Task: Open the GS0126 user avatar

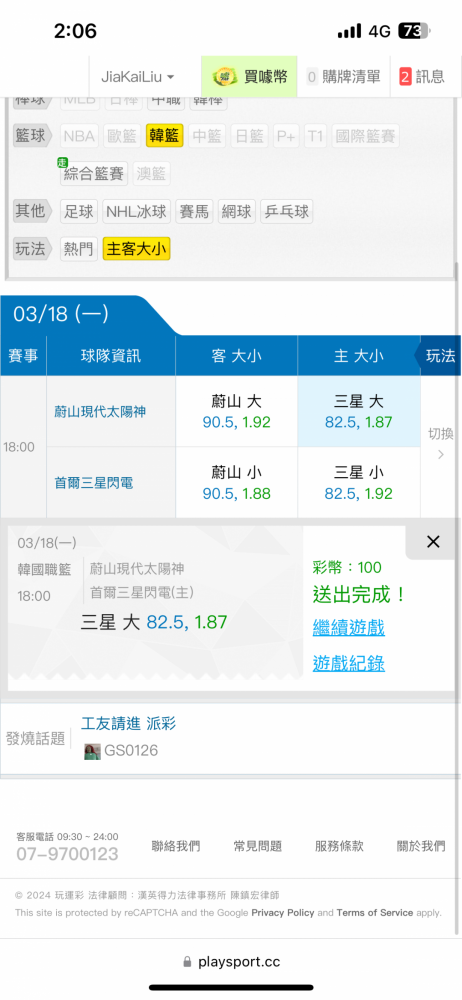Action: (93, 751)
